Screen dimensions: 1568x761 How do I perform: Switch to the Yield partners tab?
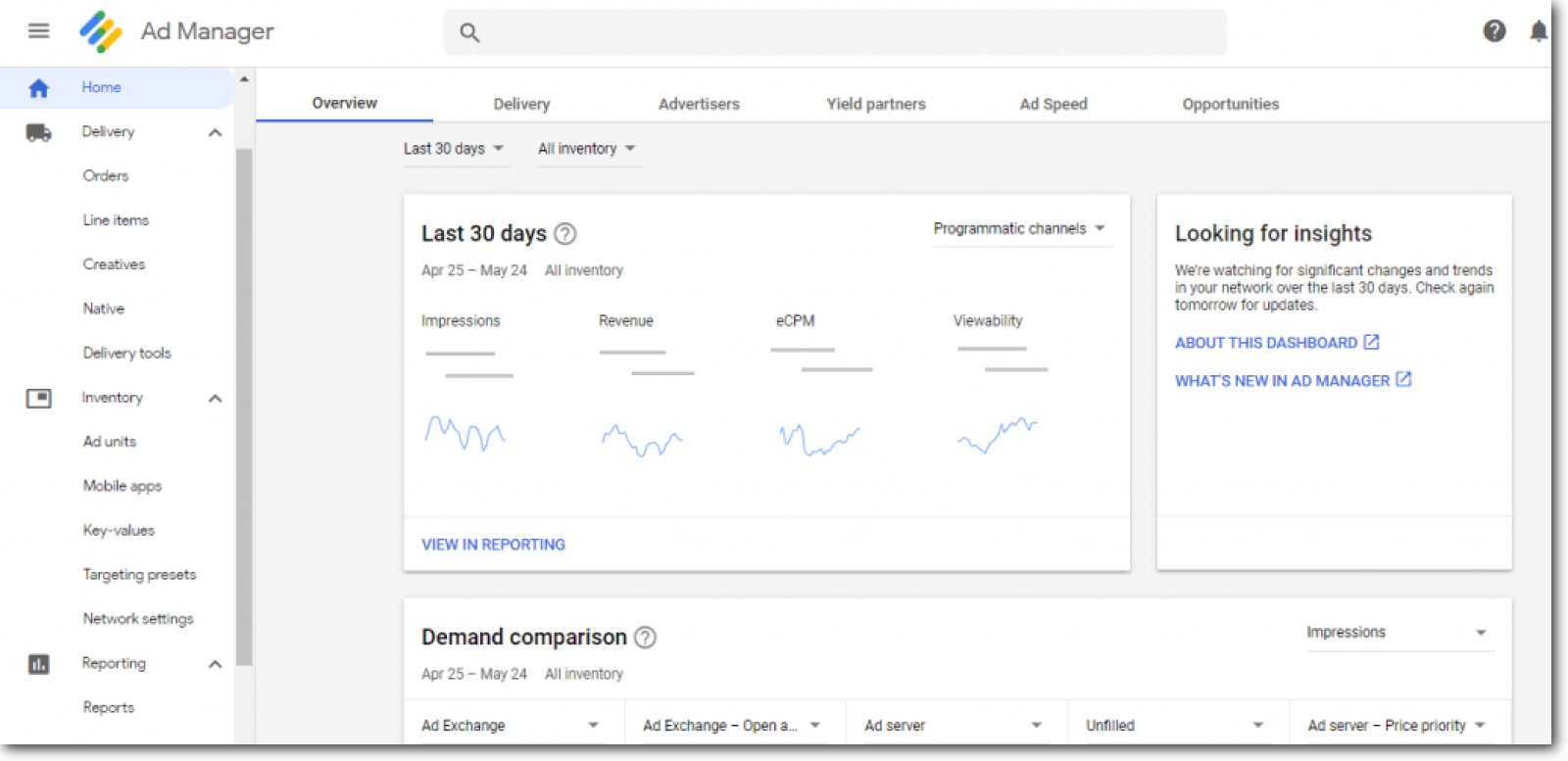876,104
